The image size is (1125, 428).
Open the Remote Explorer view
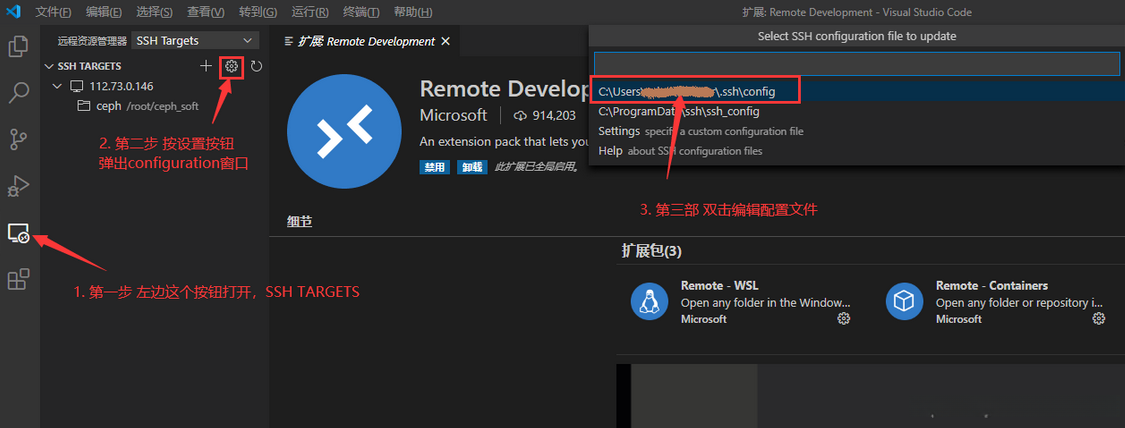coord(19,233)
